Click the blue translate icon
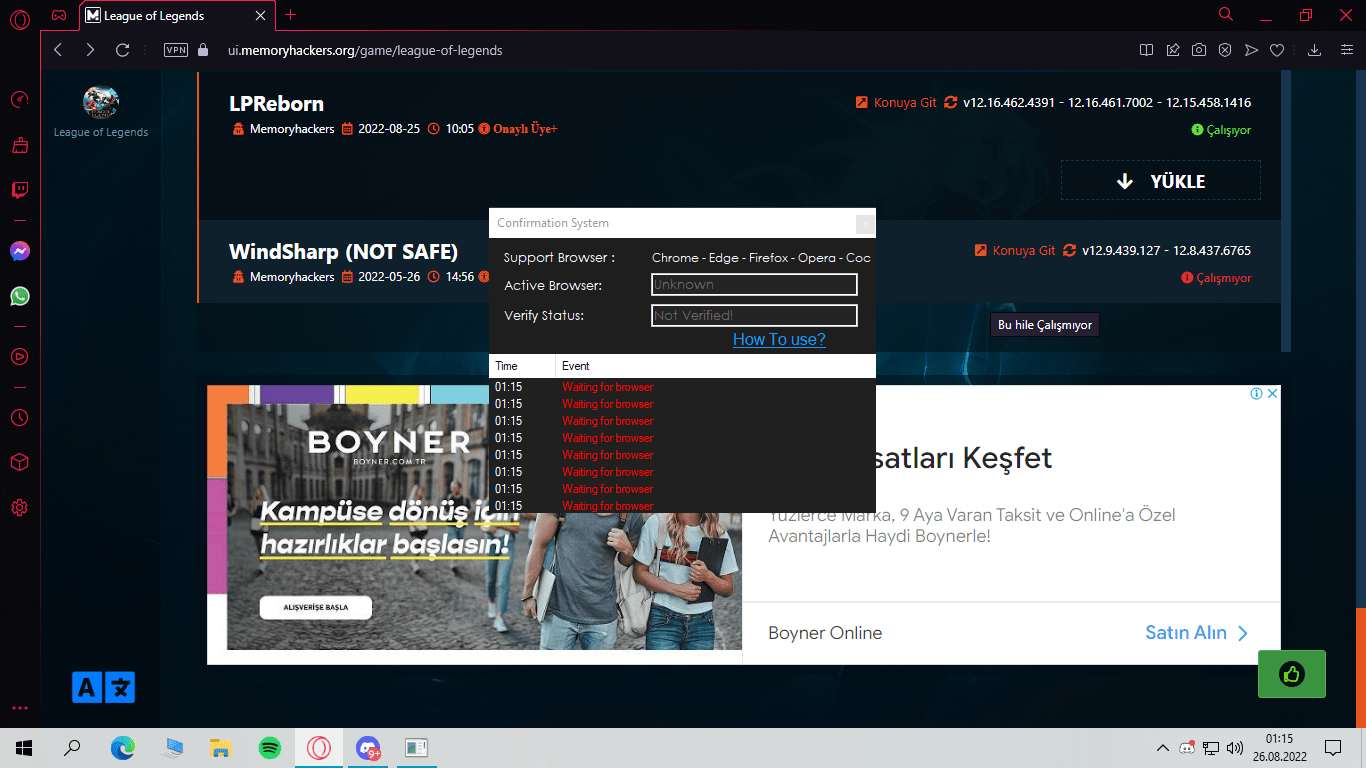The width and height of the screenshot is (1366, 768). pyautogui.click(x=103, y=687)
